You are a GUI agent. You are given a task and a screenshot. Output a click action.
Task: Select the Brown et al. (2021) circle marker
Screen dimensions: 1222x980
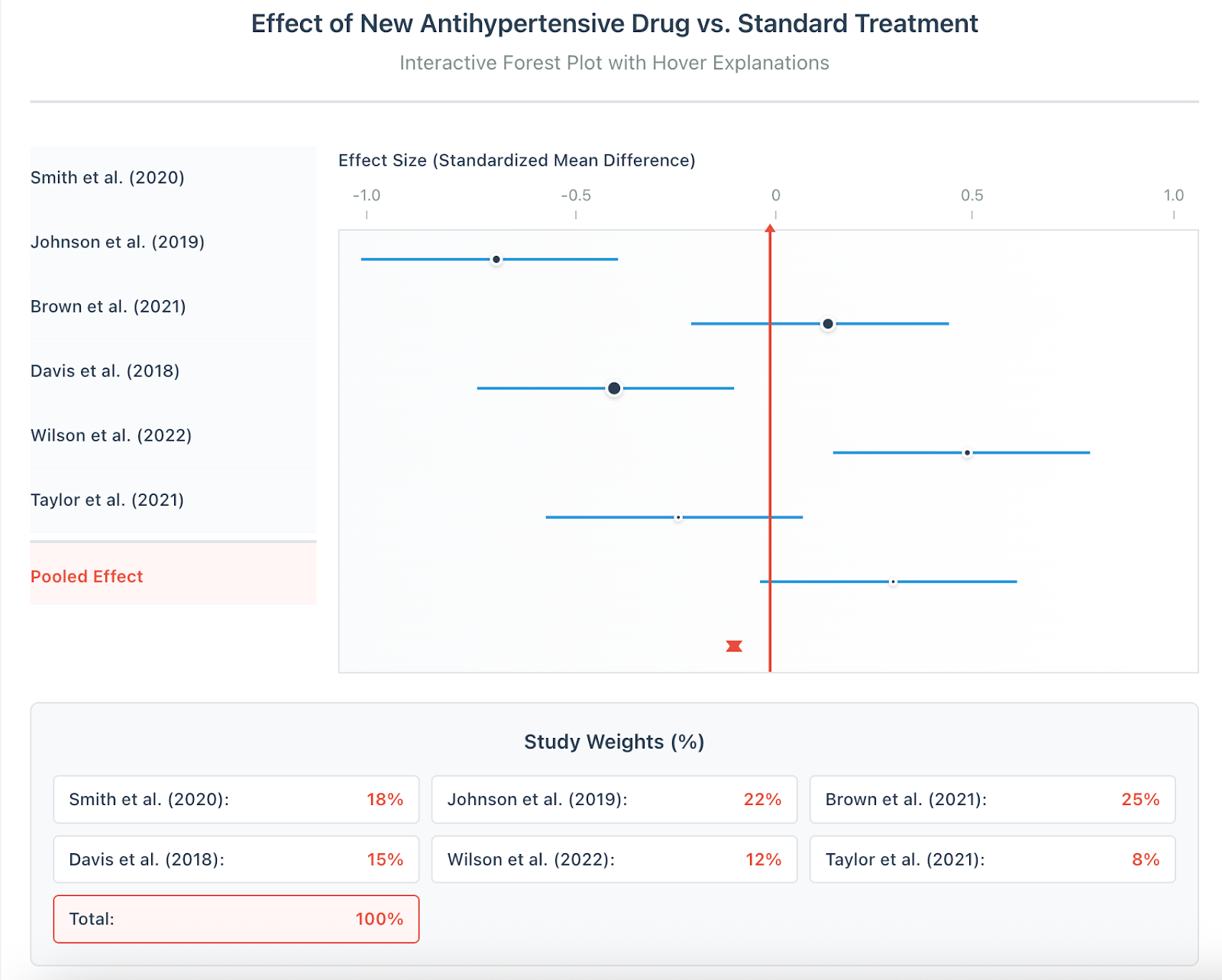click(614, 389)
